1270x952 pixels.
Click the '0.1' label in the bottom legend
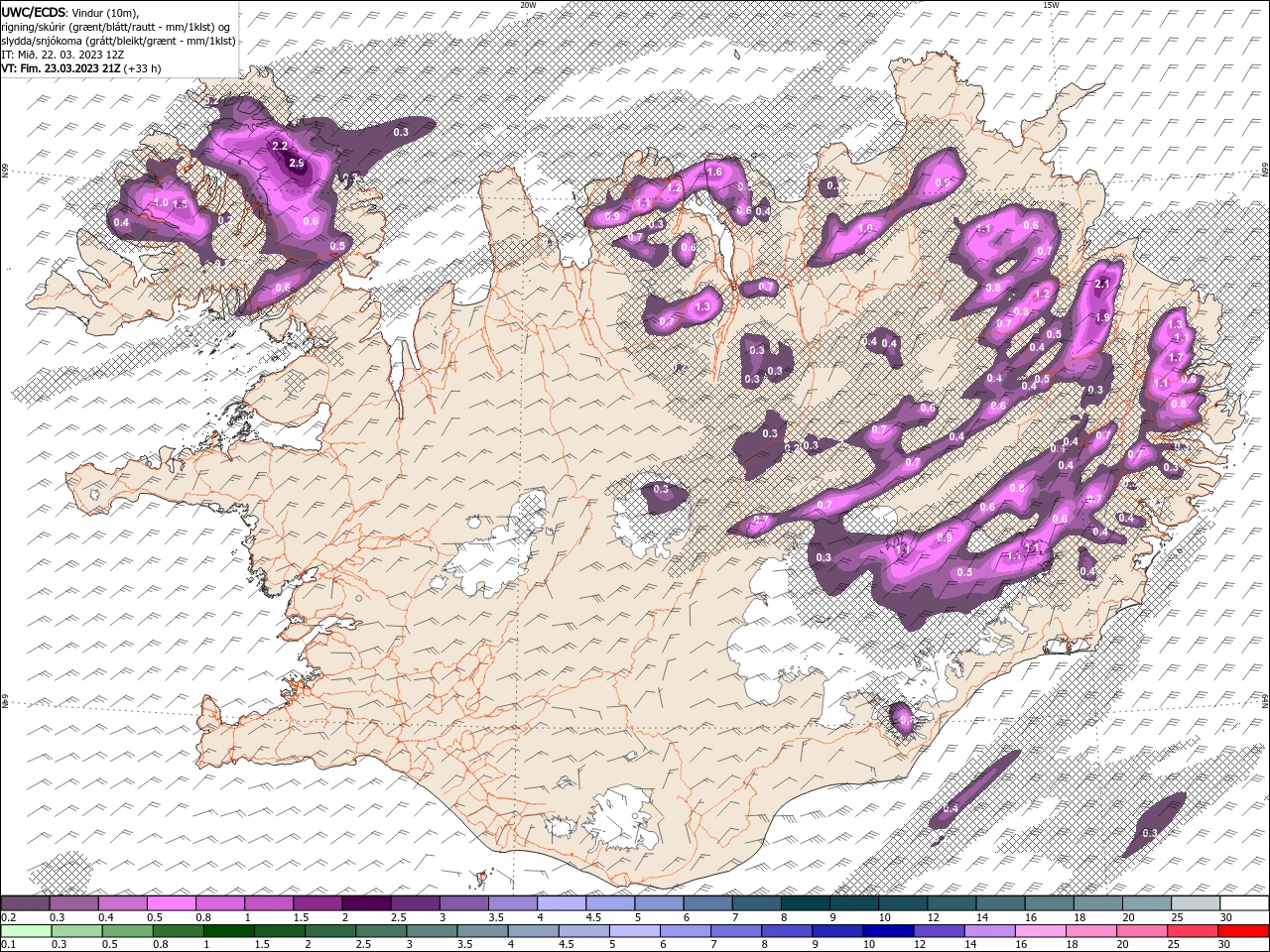point(8,944)
